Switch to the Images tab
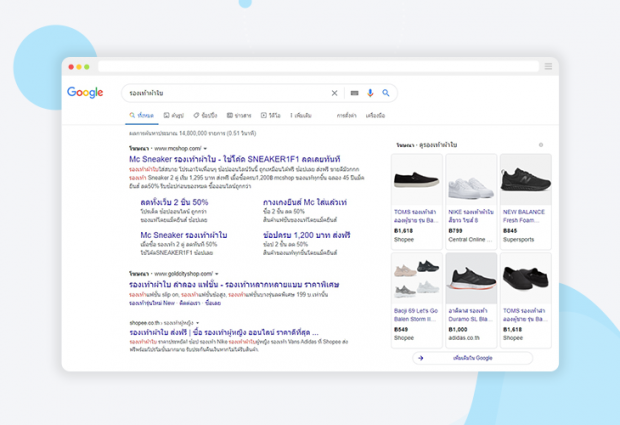Image resolution: width=620 pixels, height=425 pixels. (174, 115)
